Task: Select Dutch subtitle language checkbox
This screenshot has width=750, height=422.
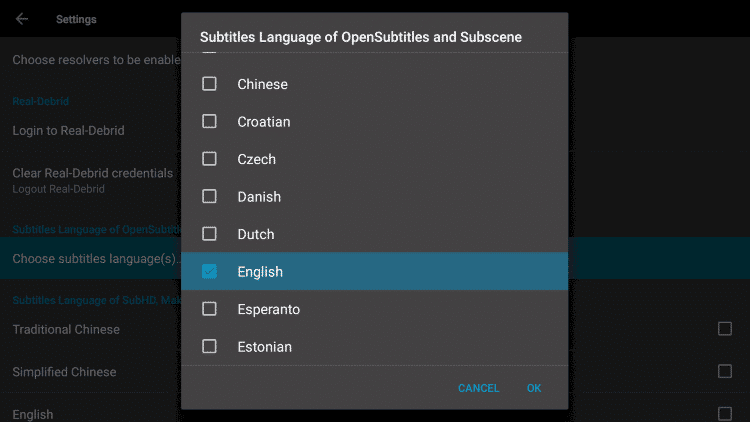Action: [x=209, y=234]
